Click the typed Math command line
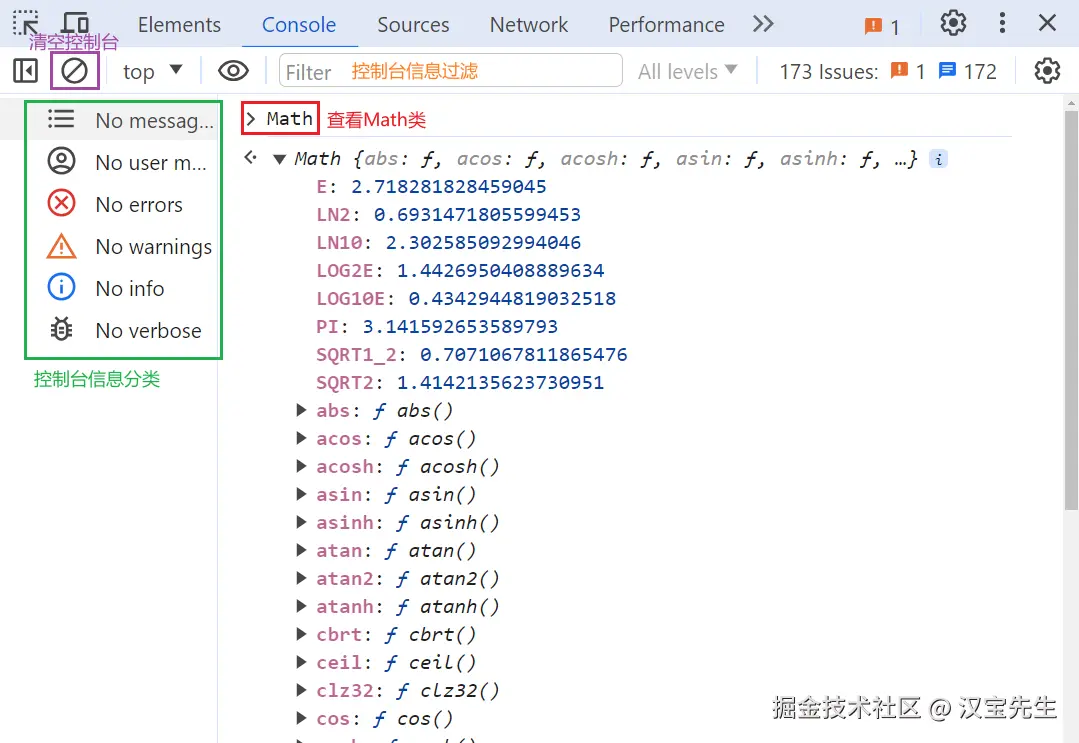This screenshot has width=1079, height=743. pos(289,118)
